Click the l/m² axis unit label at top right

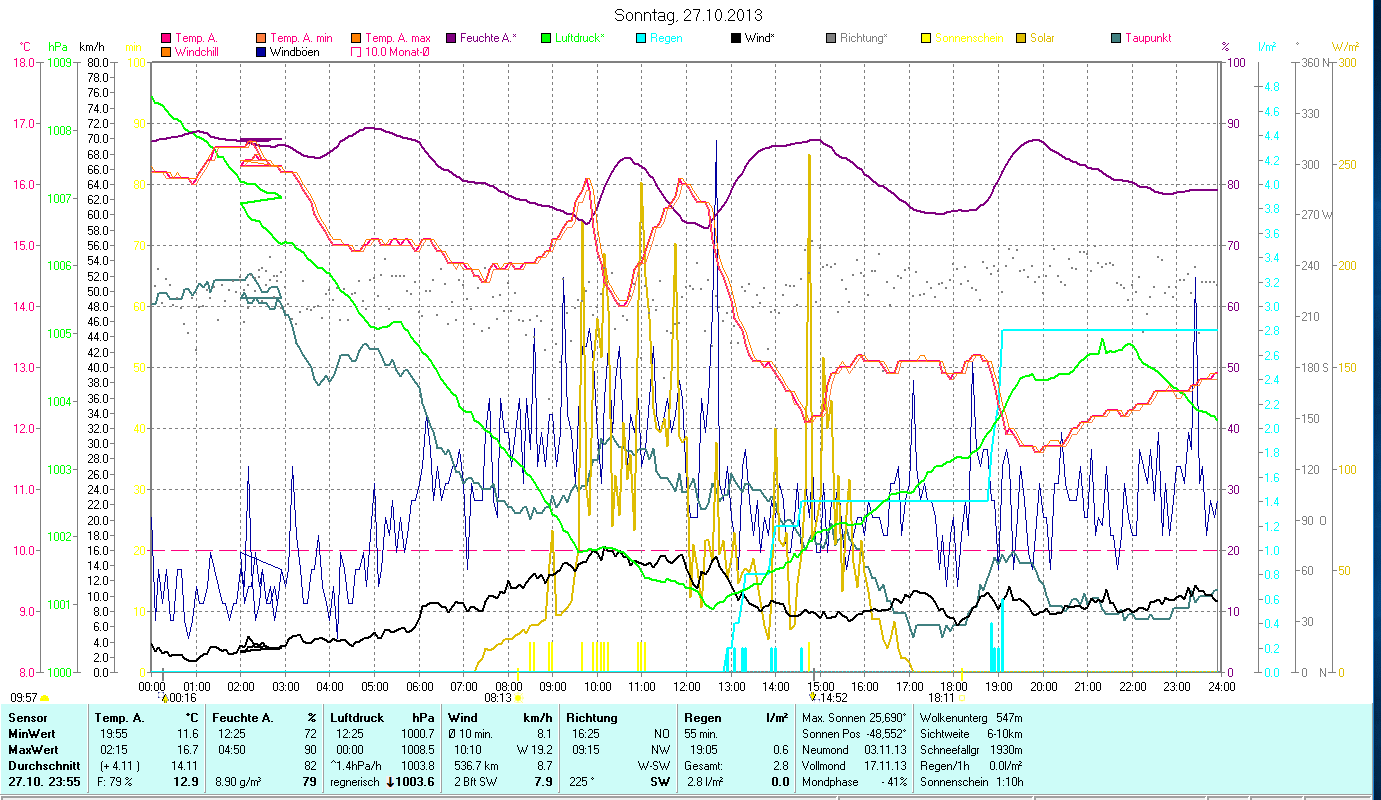(1267, 47)
